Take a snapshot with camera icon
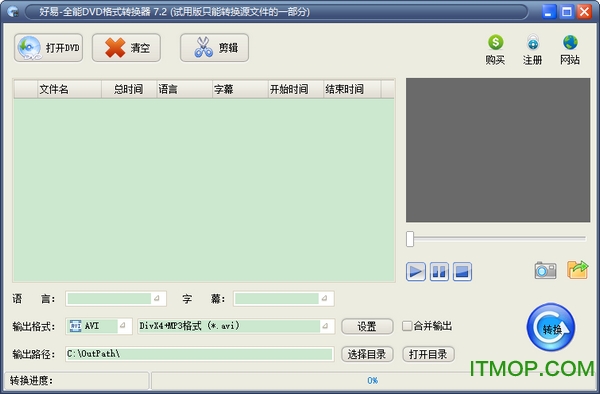 pyautogui.click(x=545, y=270)
